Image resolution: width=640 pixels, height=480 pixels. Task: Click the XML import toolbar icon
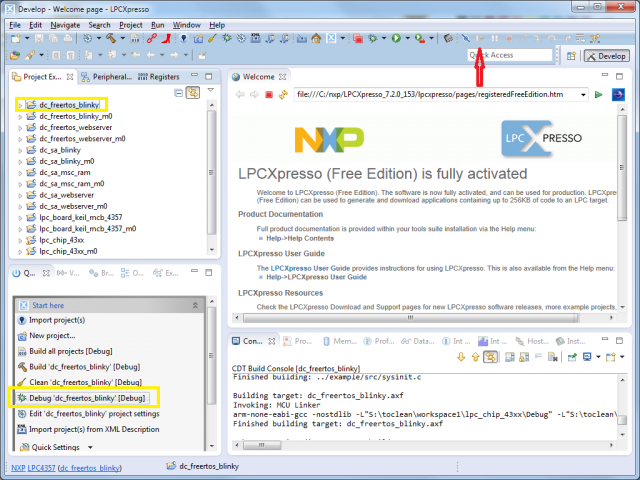[x=256, y=38]
